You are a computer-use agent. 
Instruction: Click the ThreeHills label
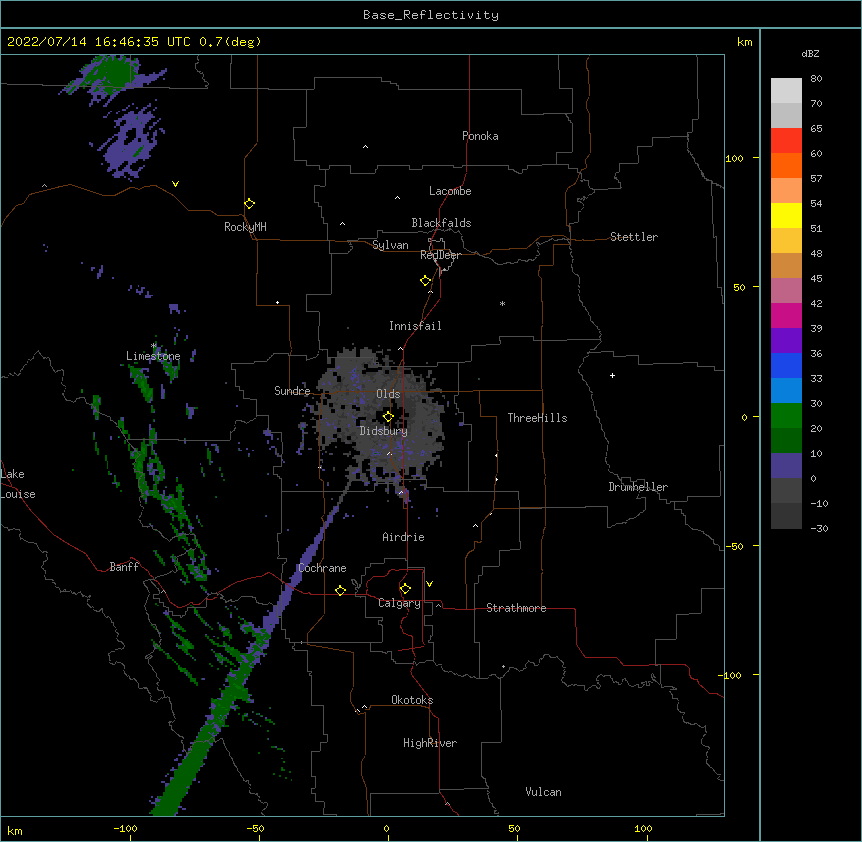tap(537, 418)
